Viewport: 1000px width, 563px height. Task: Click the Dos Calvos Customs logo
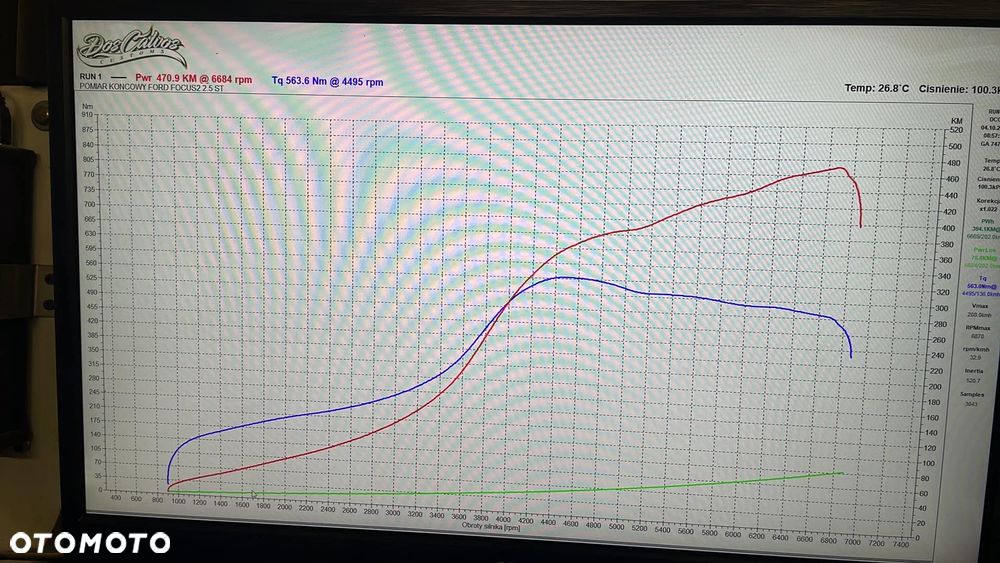(131, 47)
